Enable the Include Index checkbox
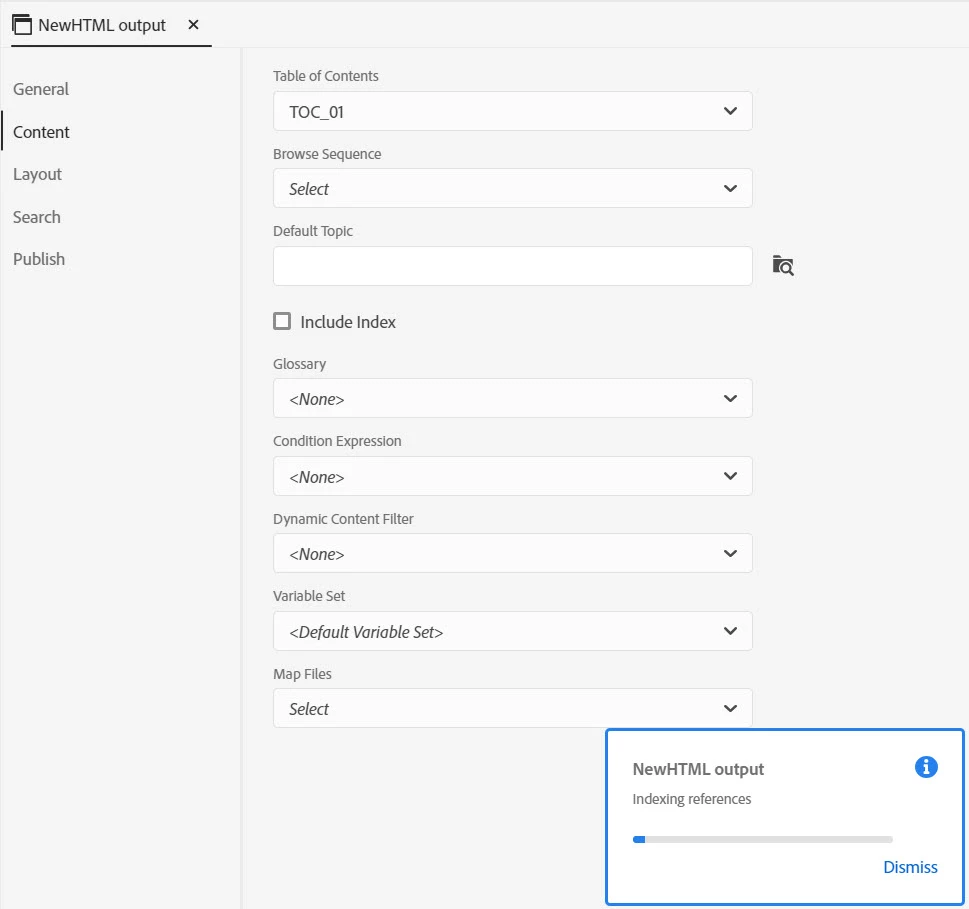The width and height of the screenshot is (969, 909). (283, 321)
